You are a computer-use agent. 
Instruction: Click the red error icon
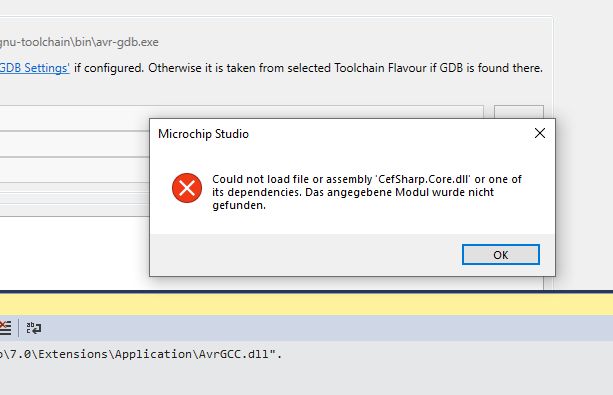[x=187, y=188]
